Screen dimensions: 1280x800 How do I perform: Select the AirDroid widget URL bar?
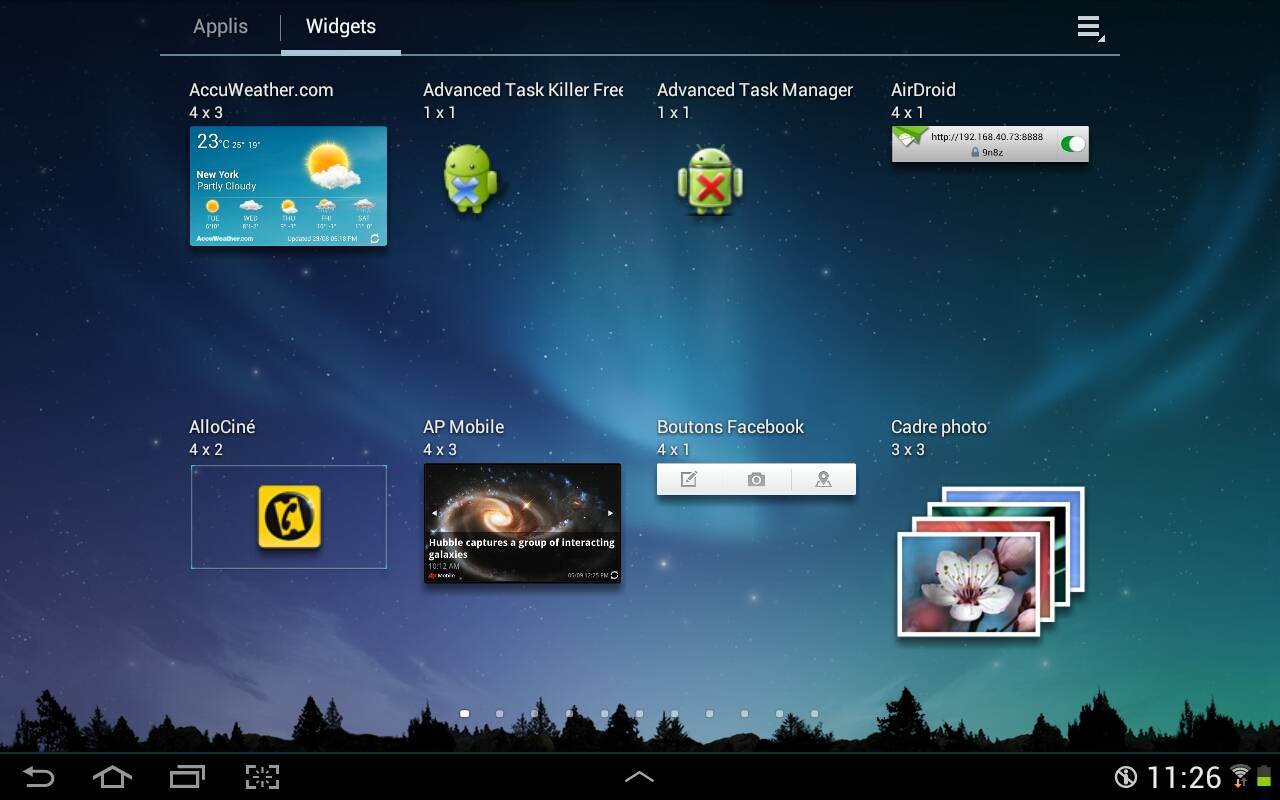989,144
